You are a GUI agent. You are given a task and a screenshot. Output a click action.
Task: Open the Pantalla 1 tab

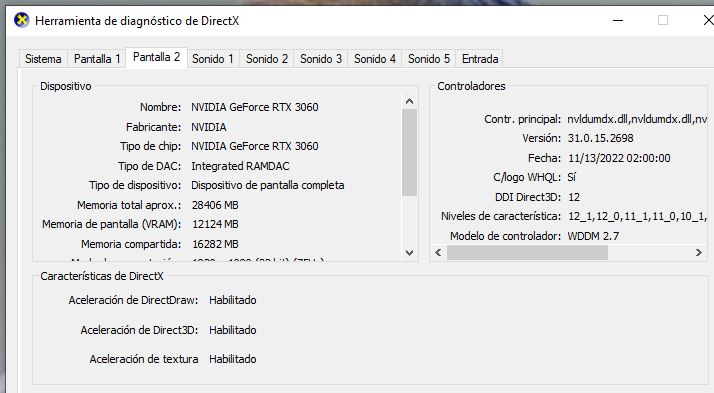(97, 59)
